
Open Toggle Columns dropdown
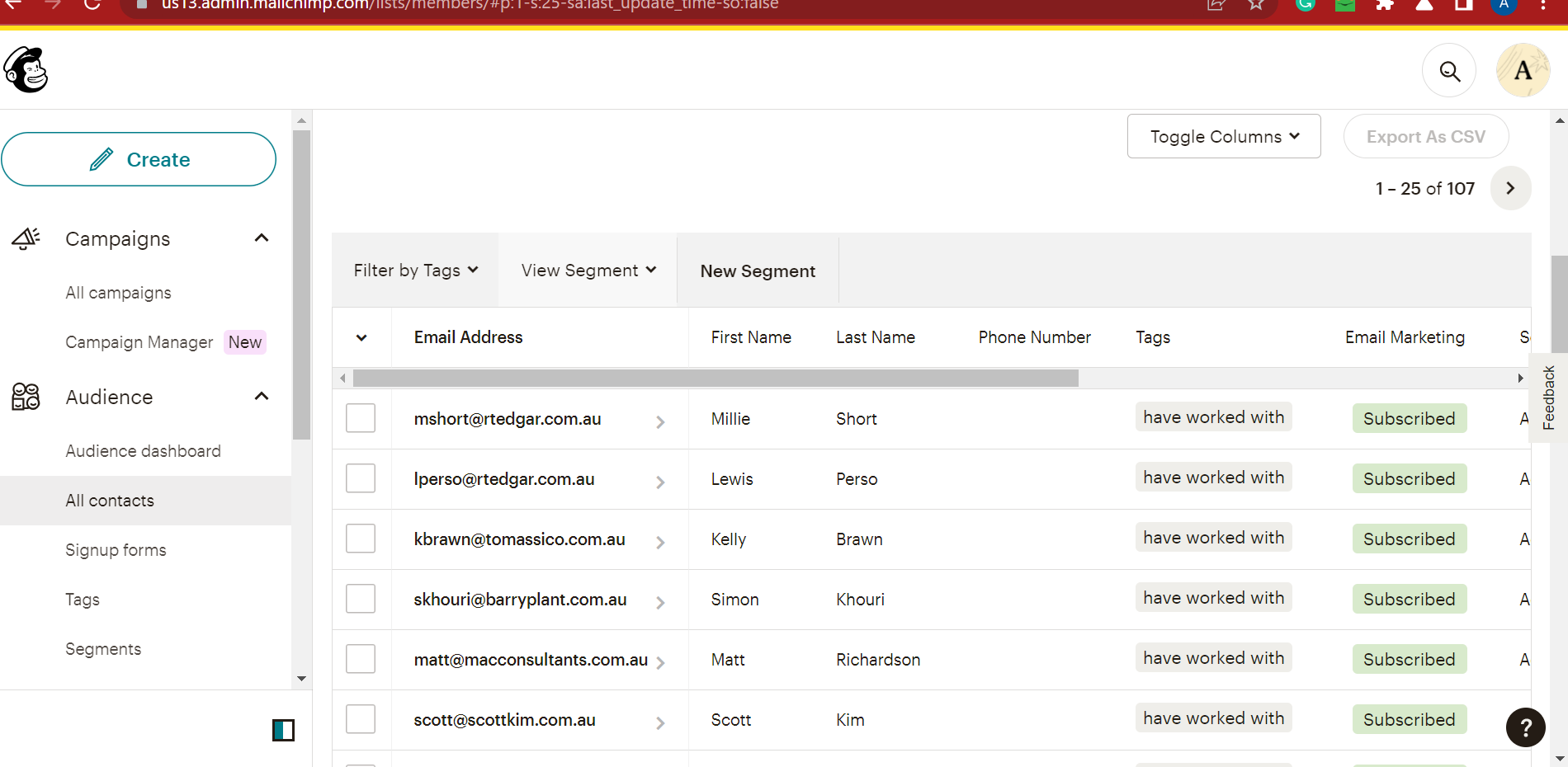click(1224, 136)
